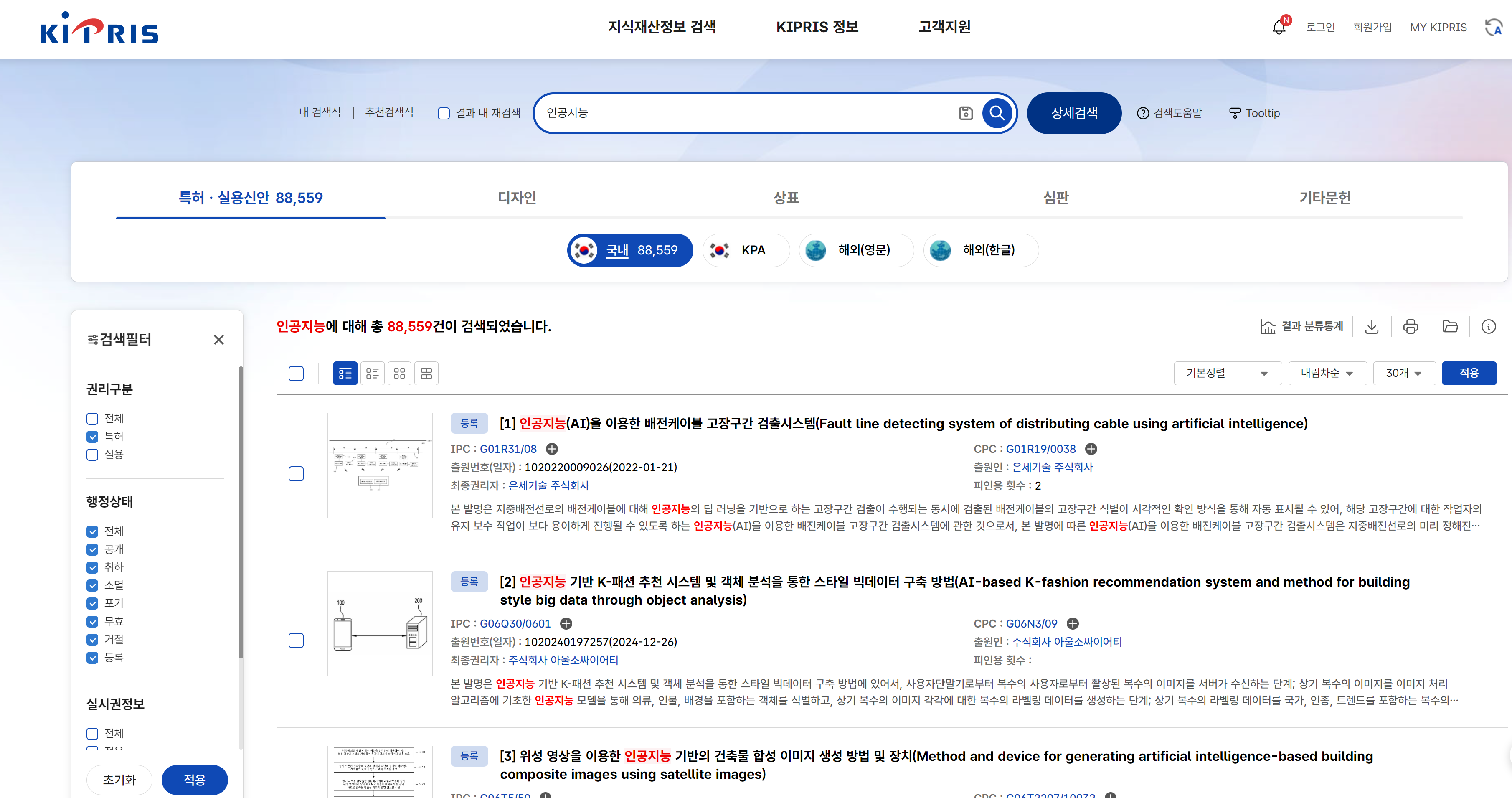
Task: Close the 검색필터 panel with X
Action: (x=219, y=339)
